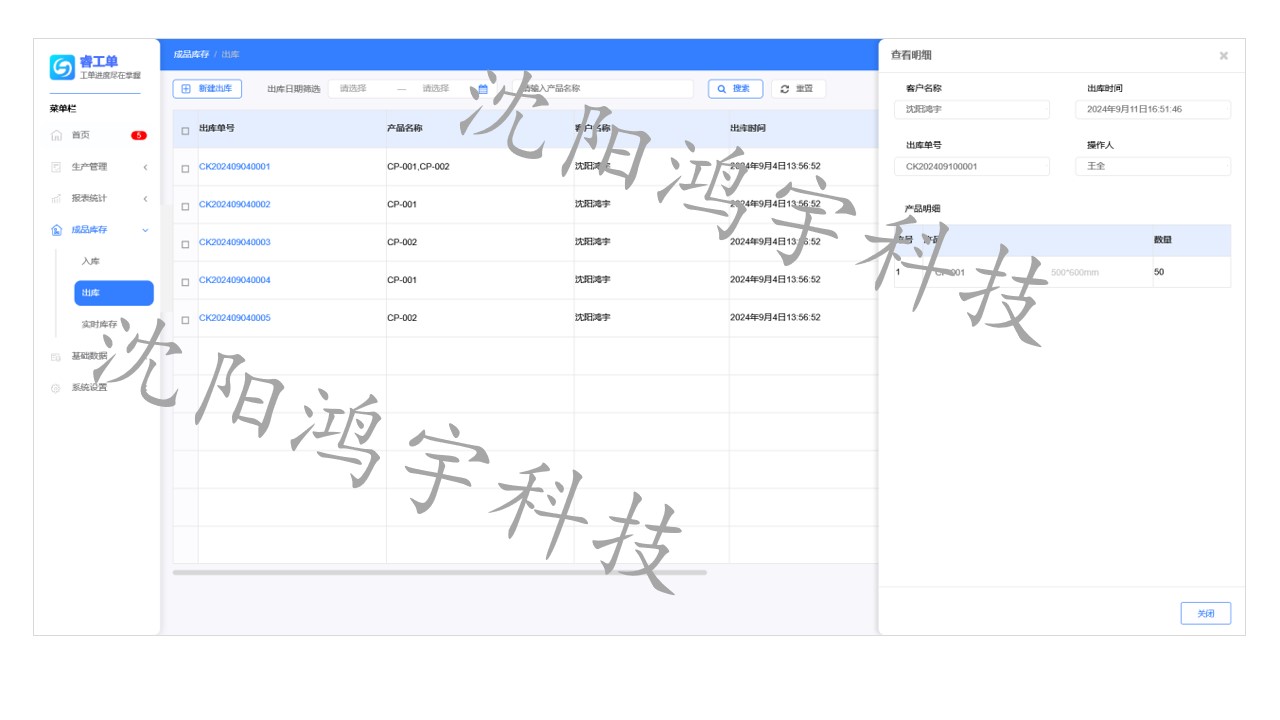Close the 查看明细 panel with X icon

click(x=1223, y=56)
